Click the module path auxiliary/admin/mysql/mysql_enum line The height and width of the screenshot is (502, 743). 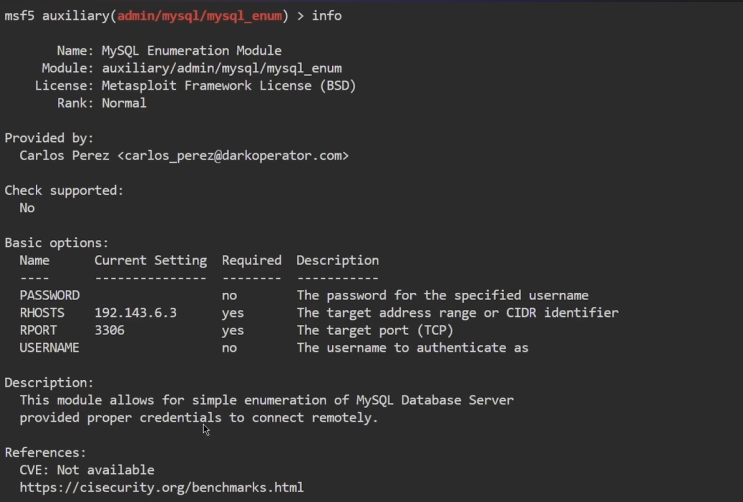(221, 68)
